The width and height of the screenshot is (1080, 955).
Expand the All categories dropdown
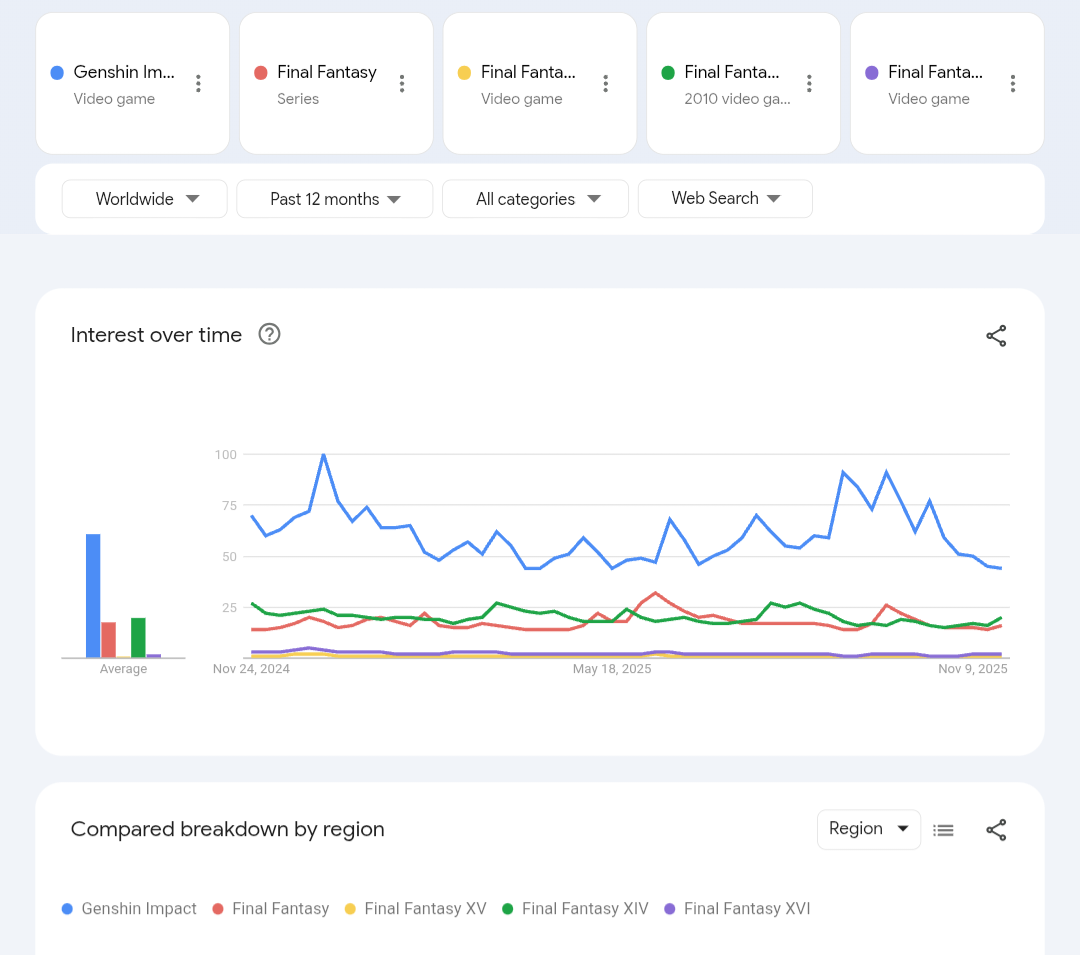coord(535,199)
